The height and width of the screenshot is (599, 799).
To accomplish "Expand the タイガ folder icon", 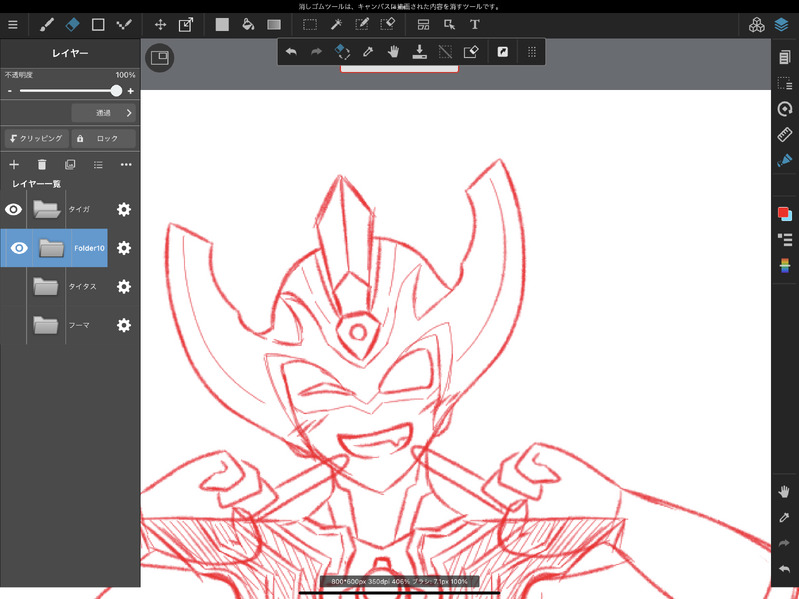I will pyautogui.click(x=46, y=209).
